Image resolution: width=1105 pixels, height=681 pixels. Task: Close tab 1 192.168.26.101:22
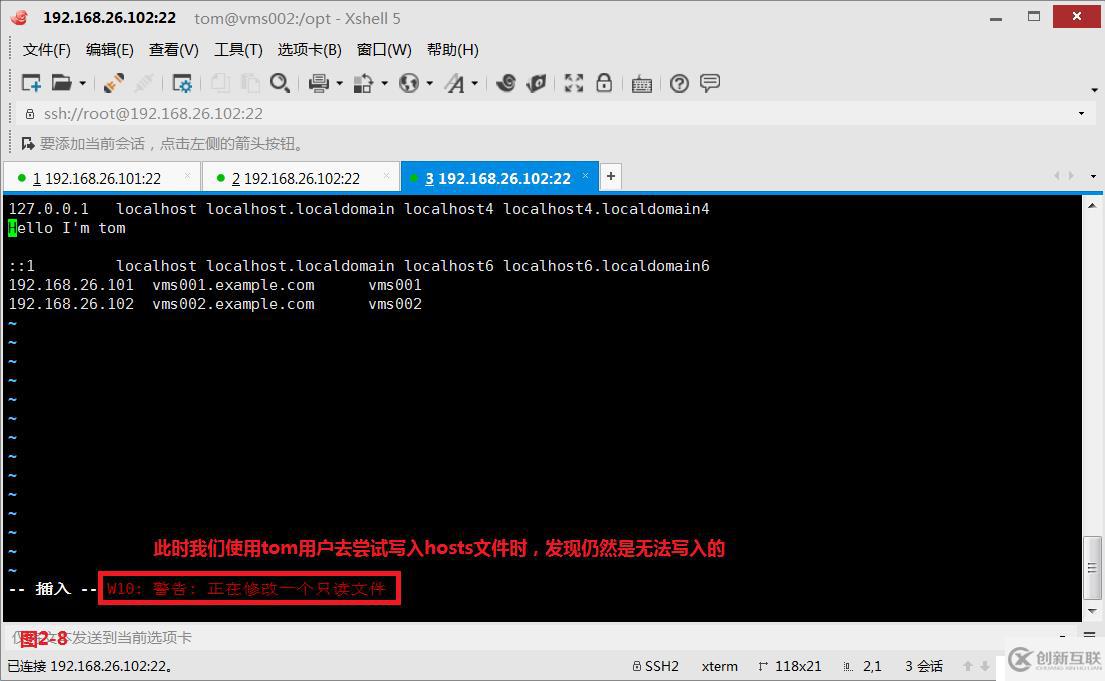(187, 176)
